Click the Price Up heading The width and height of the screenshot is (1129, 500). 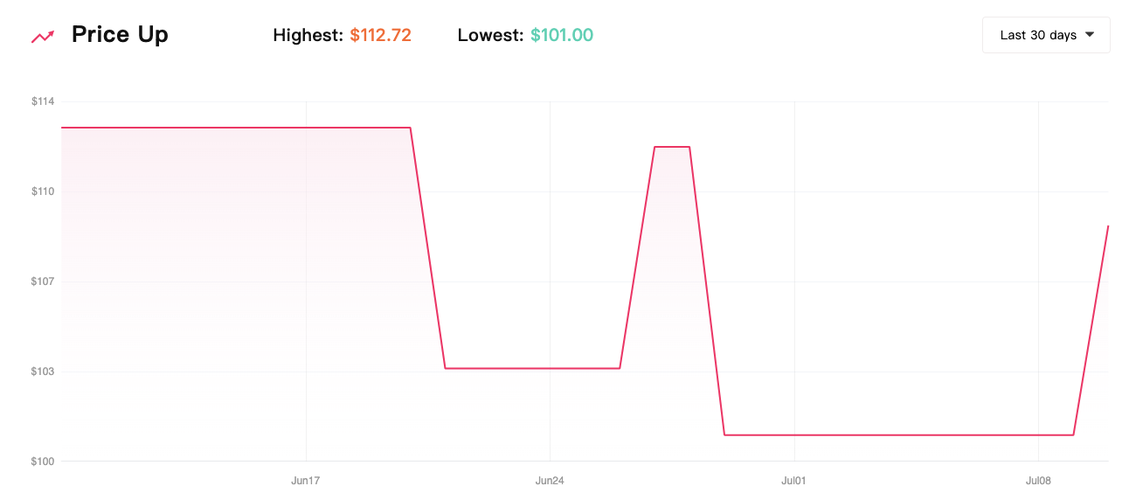pyautogui.click(x=120, y=35)
